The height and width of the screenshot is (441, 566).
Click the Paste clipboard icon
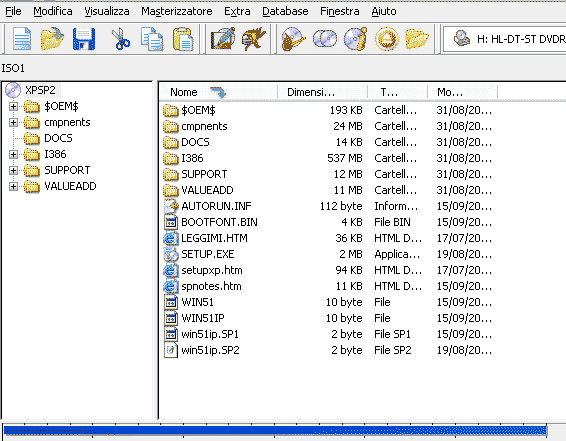[x=183, y=39]
